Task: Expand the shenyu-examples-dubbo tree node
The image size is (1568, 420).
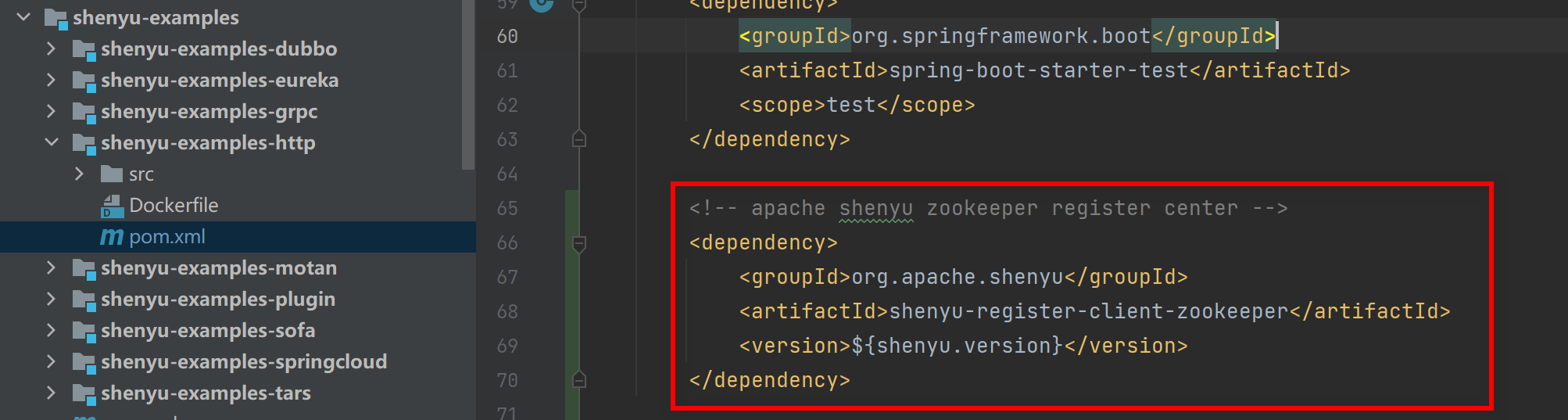Action: tap(51, 49)
